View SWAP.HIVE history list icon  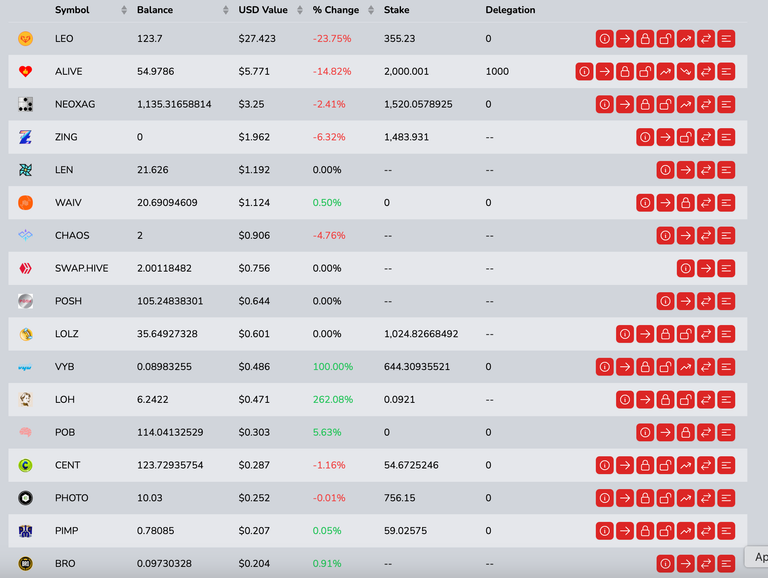[x=726, y=268]
